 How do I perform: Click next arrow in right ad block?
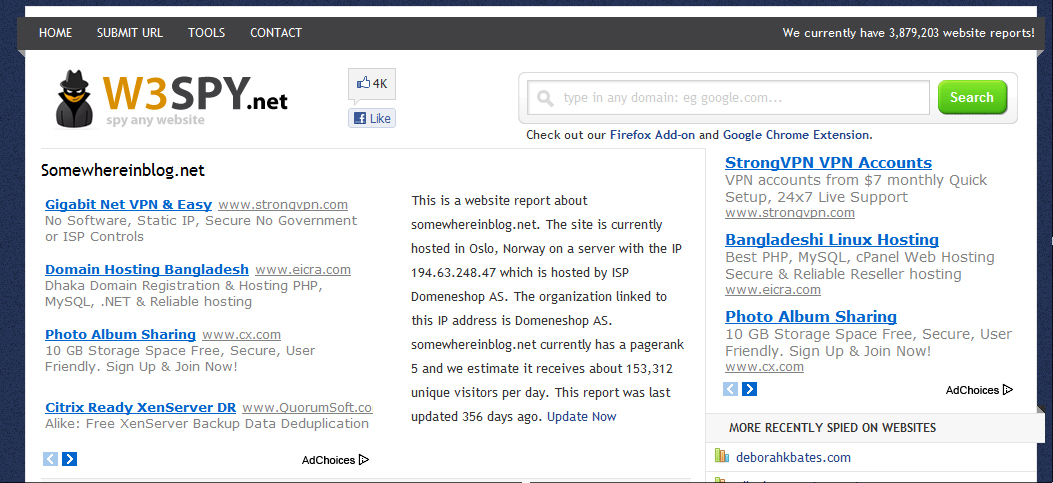(x=749, y=389)
